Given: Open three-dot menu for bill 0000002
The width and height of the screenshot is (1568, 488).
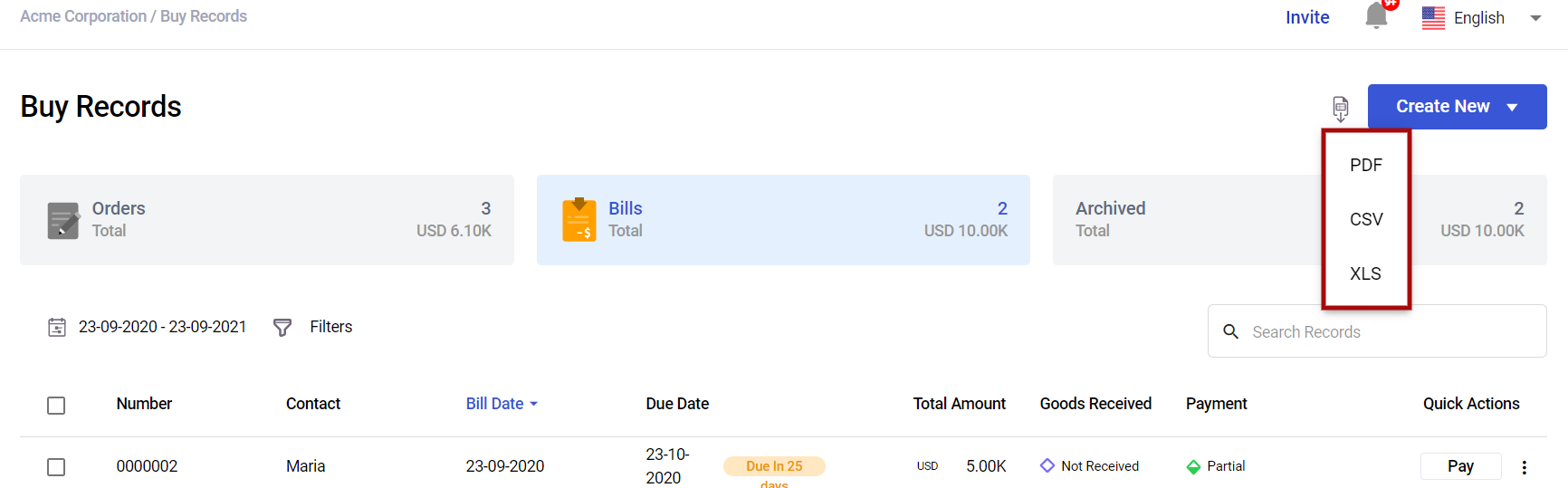Looking at the screenshot, I should point(1524,467).
